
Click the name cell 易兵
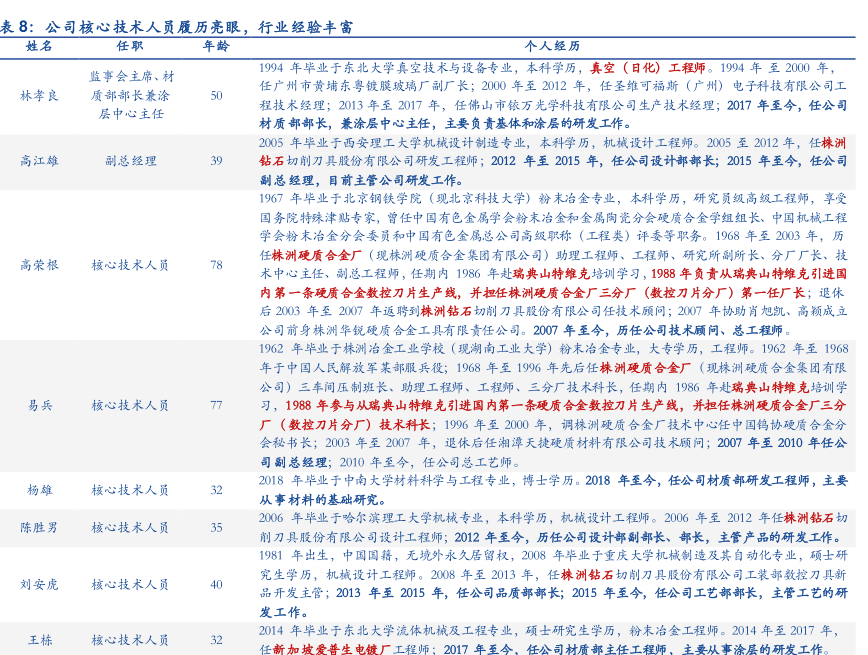[40, 405]
